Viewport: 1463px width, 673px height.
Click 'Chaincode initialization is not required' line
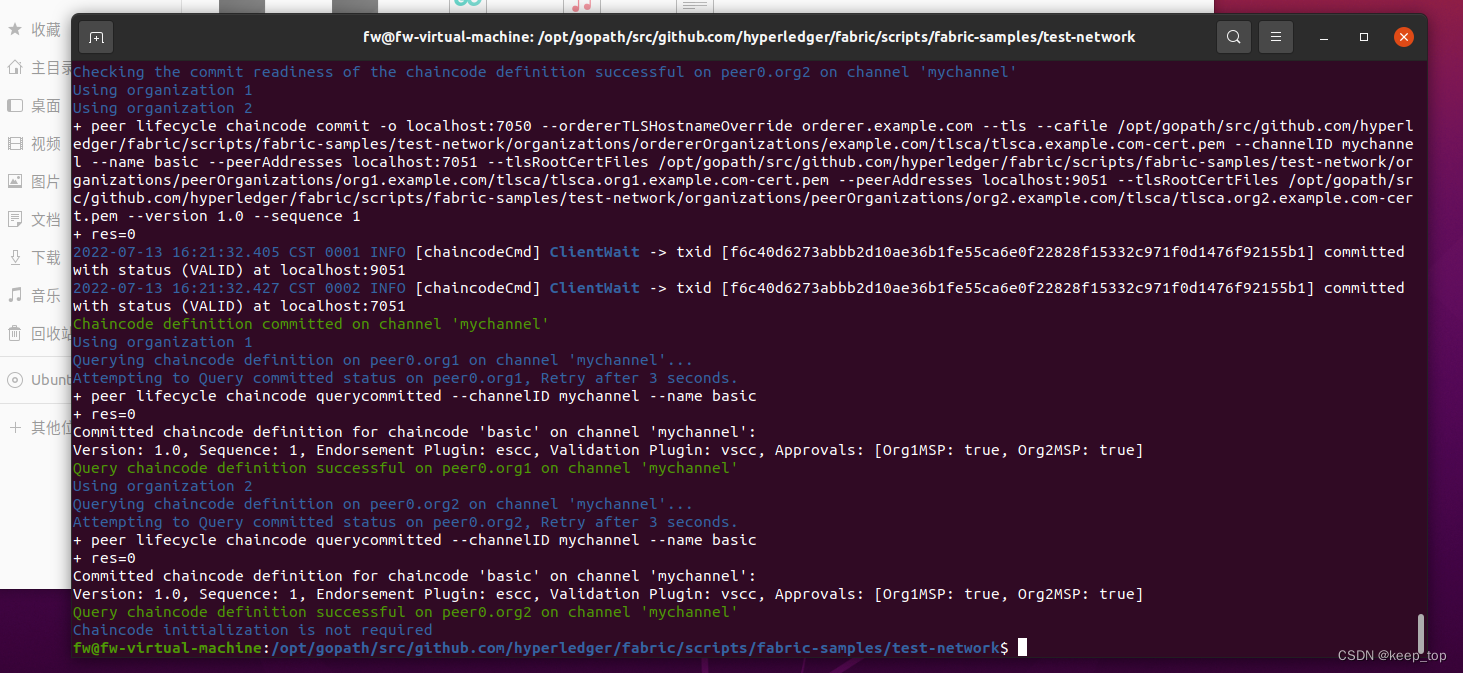pyautogui.click(x=253, y=630)
